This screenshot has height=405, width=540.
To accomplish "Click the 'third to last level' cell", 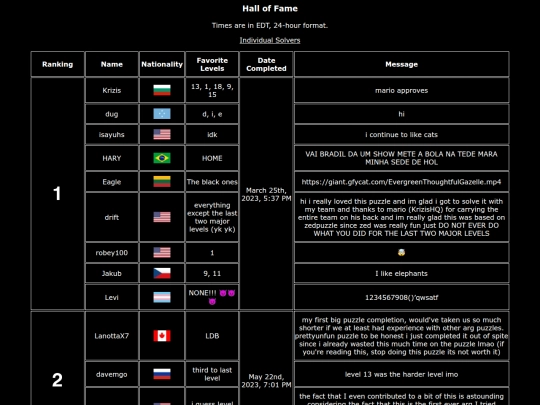I will pyautogui.click(x=212, y=374).
